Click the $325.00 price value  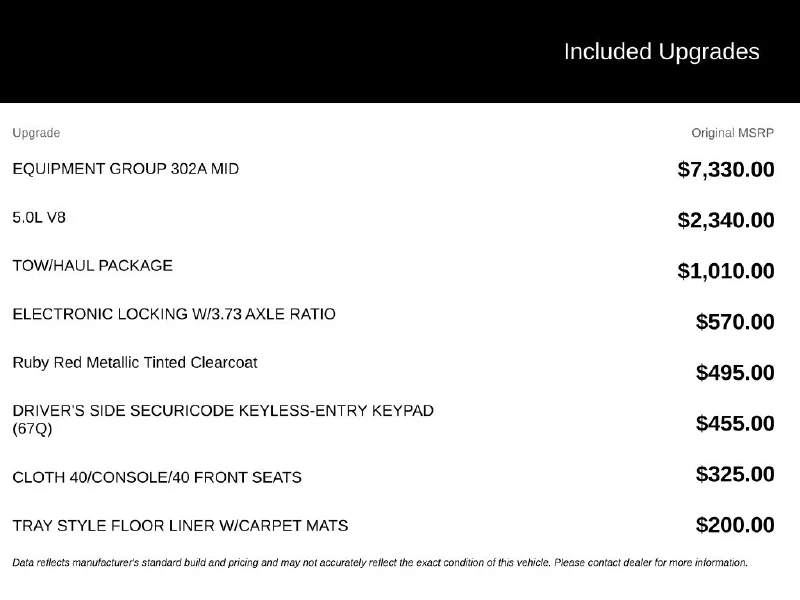[x=735, y=474]
